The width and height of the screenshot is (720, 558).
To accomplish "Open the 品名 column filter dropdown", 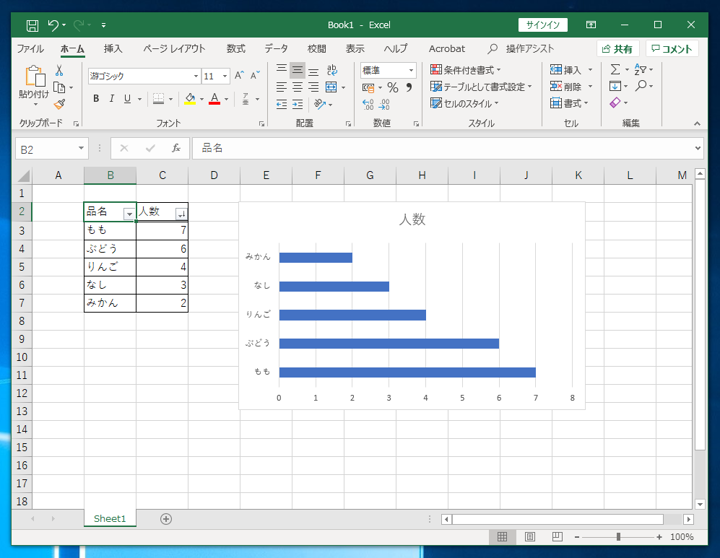I will point(129,214).
